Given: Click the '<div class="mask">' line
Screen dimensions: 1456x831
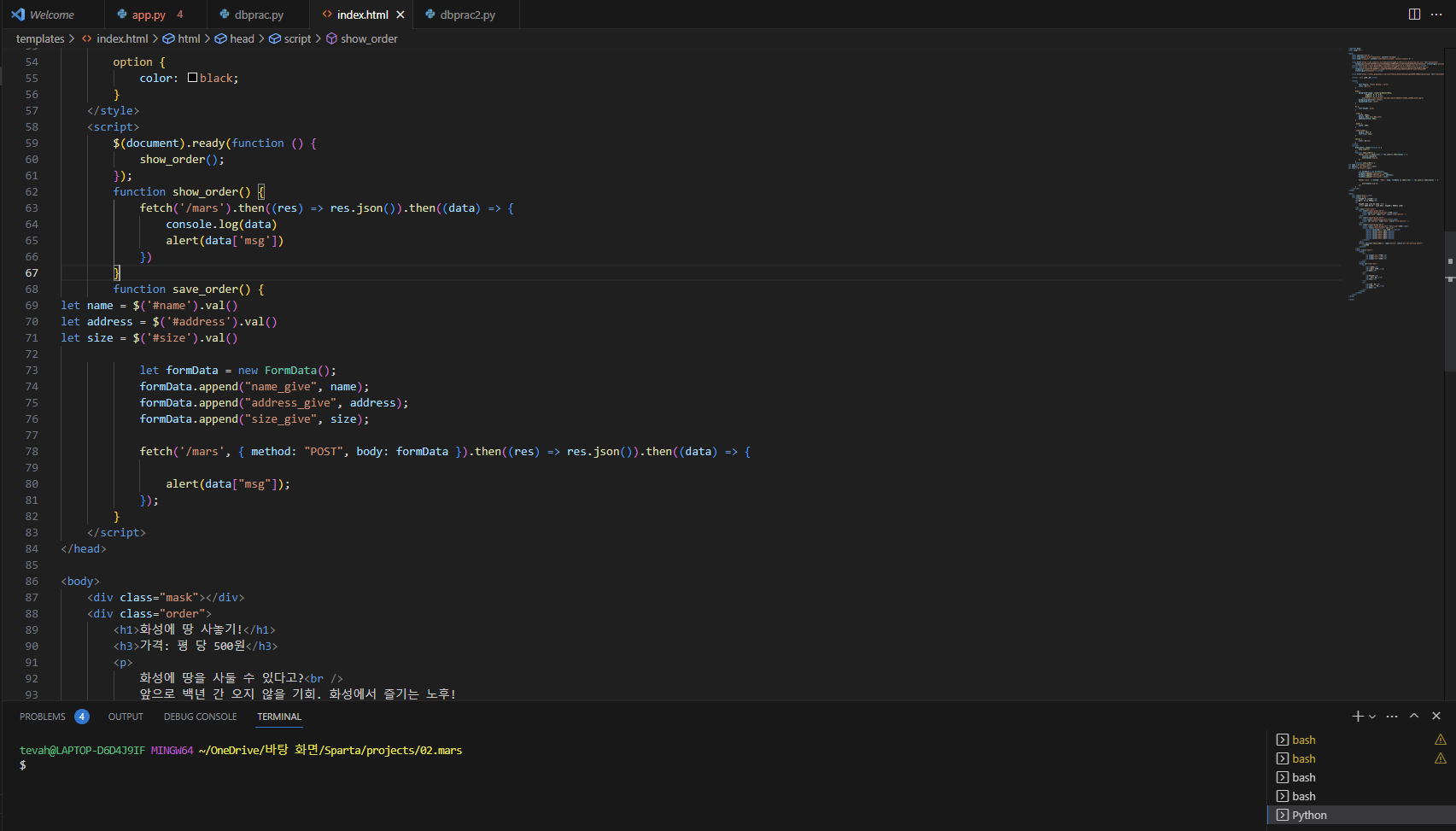Looking at the screenshot, I should point(166,597).
